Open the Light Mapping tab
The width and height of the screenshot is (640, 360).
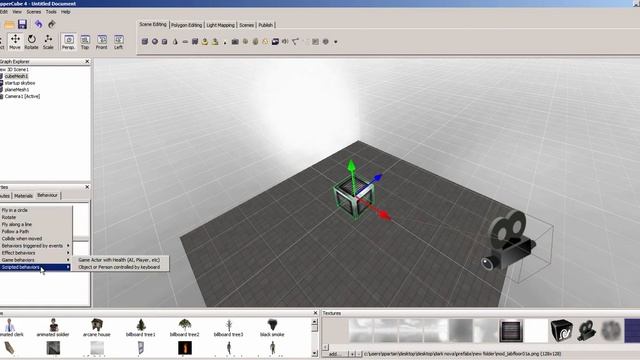click(220, 25)
